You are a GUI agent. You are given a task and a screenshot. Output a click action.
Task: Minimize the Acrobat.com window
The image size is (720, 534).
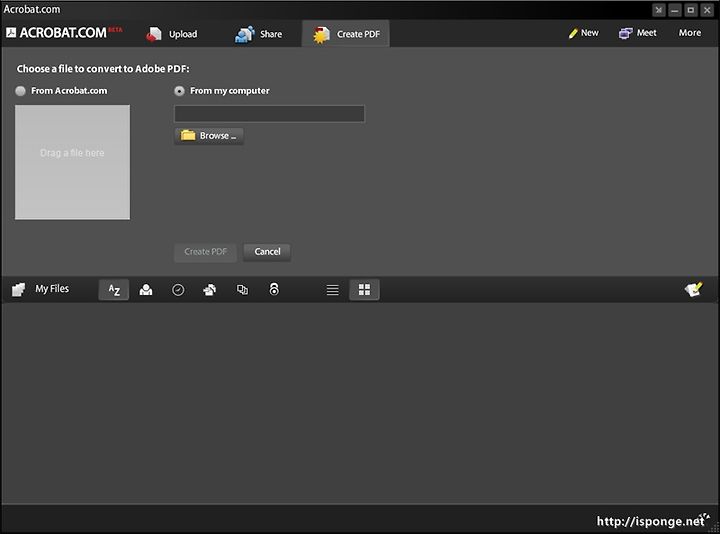point(675,10)
